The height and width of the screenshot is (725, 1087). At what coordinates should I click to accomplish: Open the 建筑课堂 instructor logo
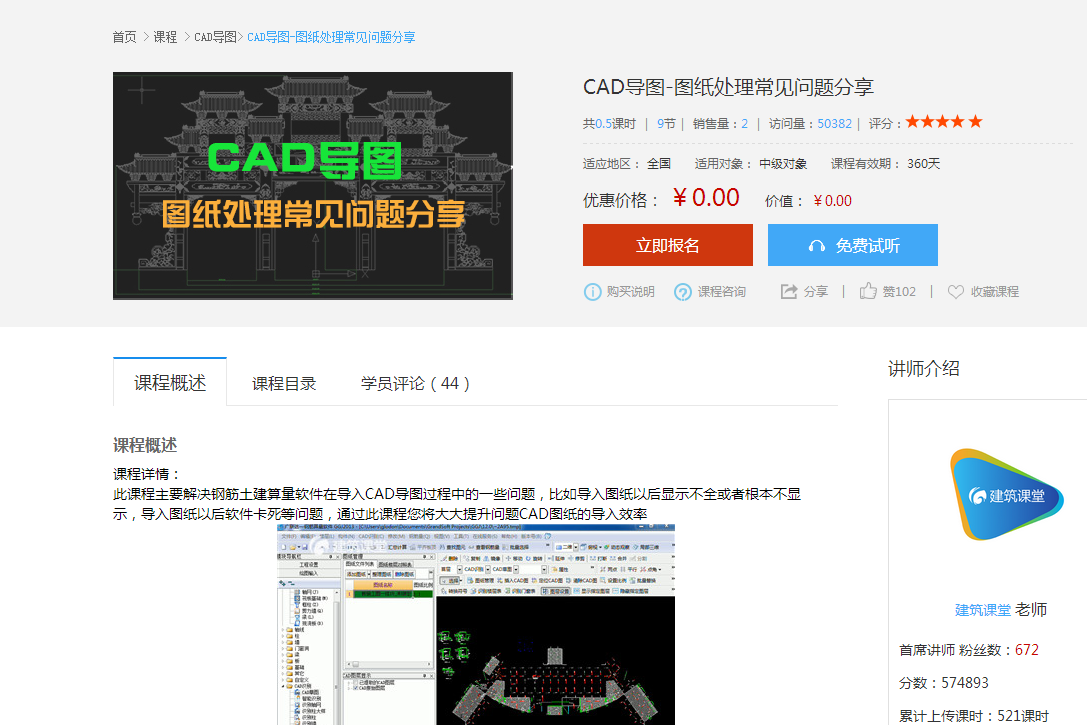click(x=1006, y=494)
